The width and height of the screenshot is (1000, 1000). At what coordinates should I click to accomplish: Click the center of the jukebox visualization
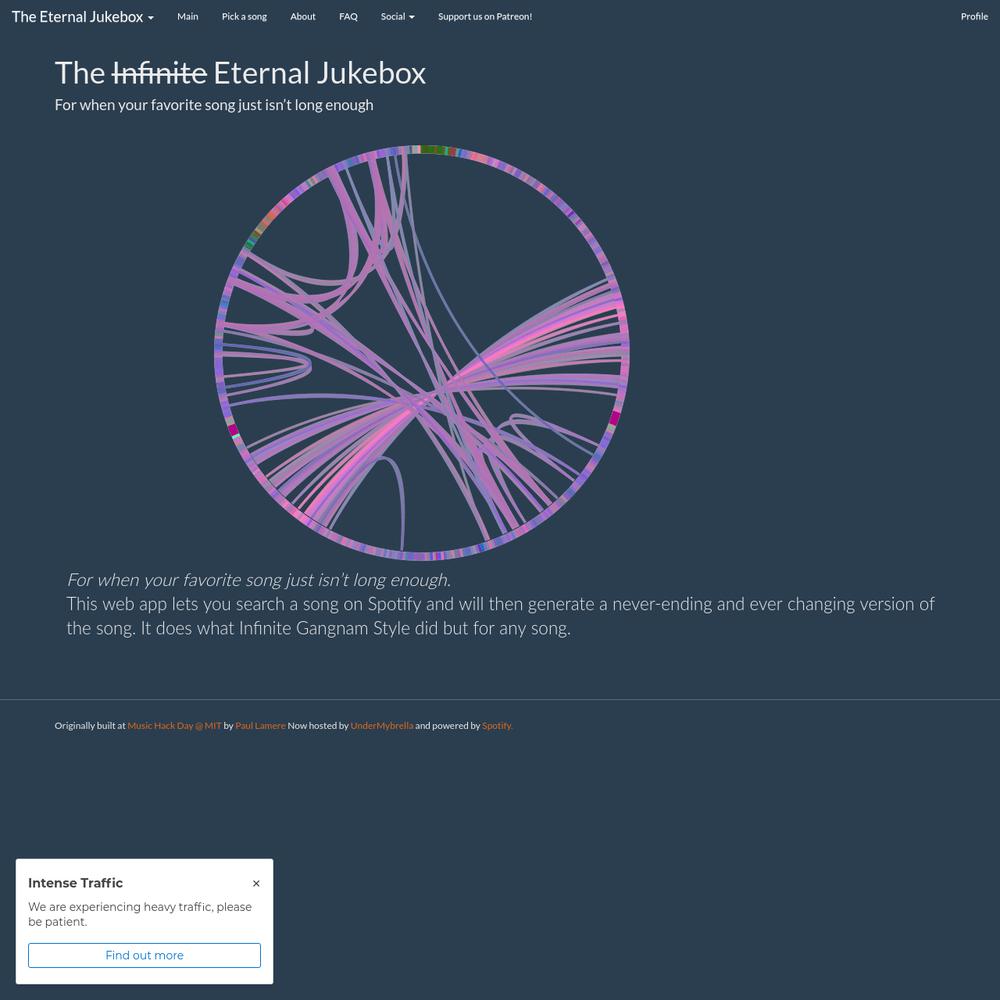(x=422, y=352)
